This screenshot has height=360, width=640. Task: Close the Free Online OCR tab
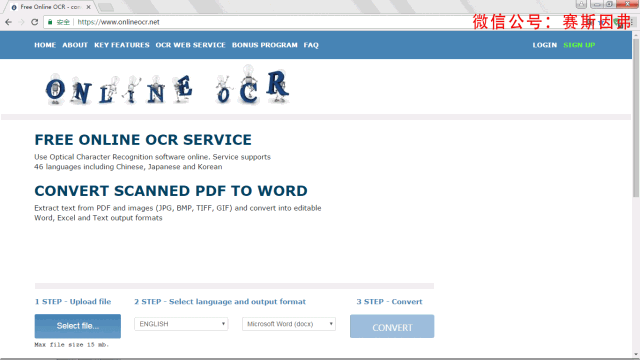click(x=88, y=7)
